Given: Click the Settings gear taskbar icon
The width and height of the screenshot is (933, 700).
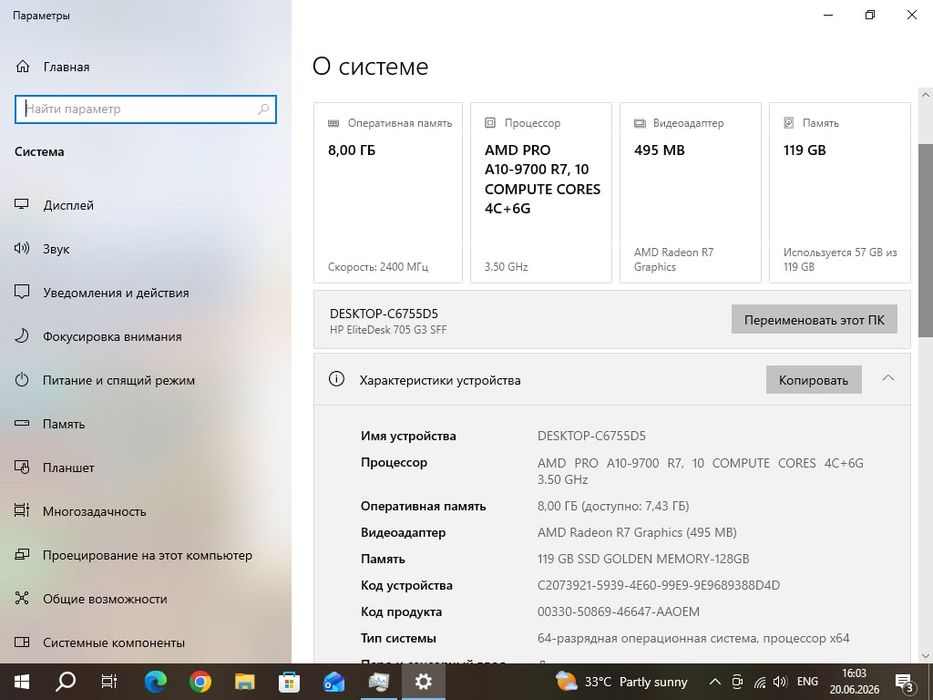Looking at the screenshot, I should click(x=423, y=682).
